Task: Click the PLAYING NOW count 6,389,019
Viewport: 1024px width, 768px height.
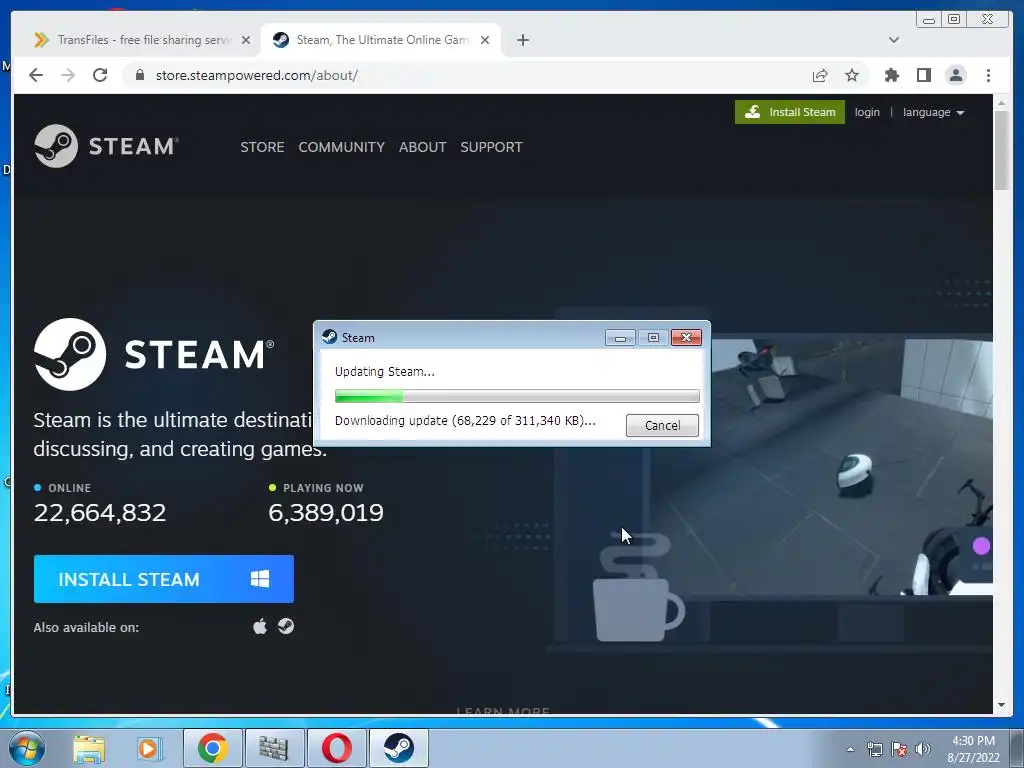Action: [326, 513]
